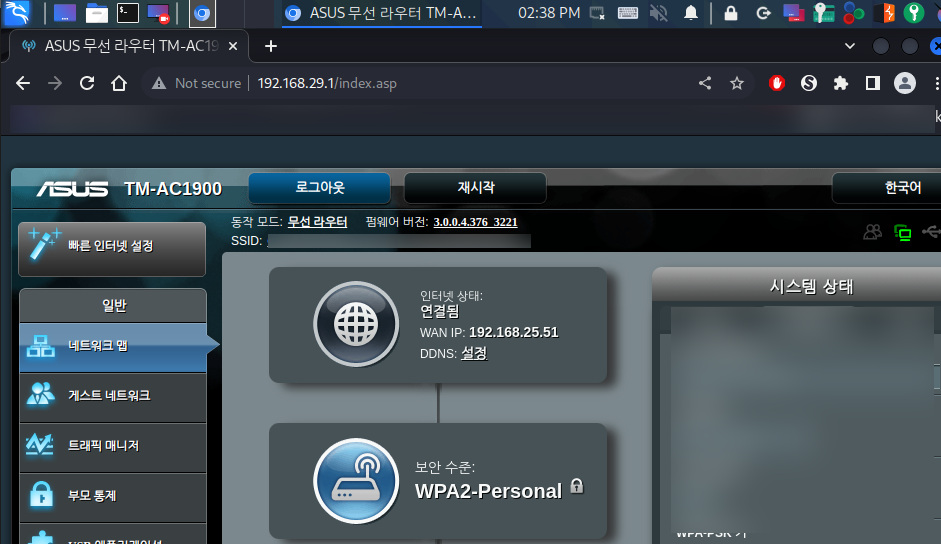Reload the router page
This screenshot has height=544, width=941.
point(87,83)
